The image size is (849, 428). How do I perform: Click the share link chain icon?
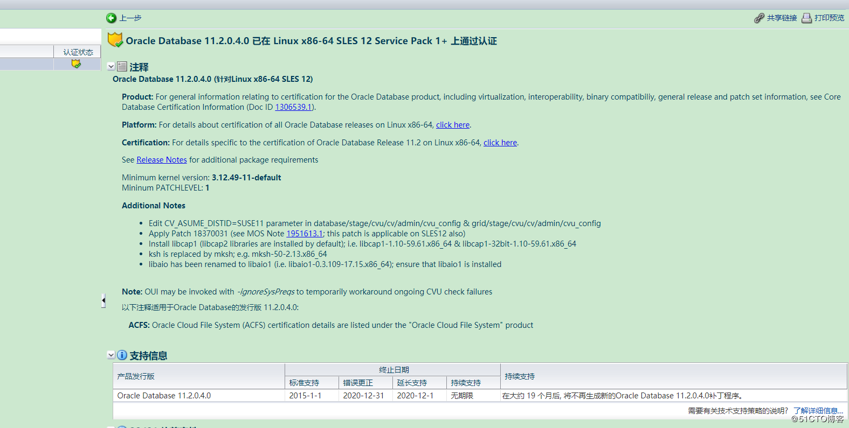point(759,18)
